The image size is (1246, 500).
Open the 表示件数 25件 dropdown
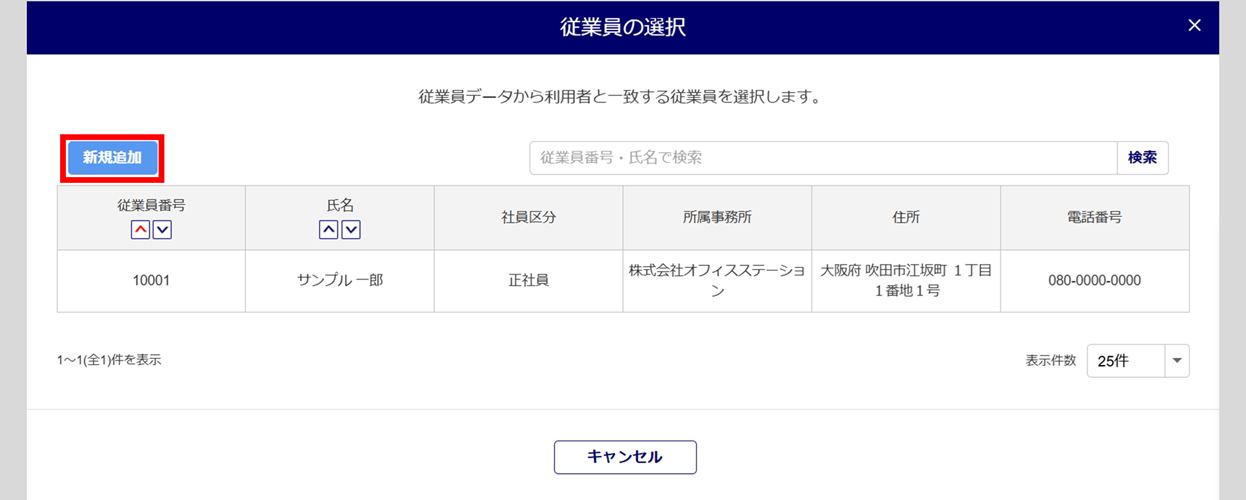1138,361
